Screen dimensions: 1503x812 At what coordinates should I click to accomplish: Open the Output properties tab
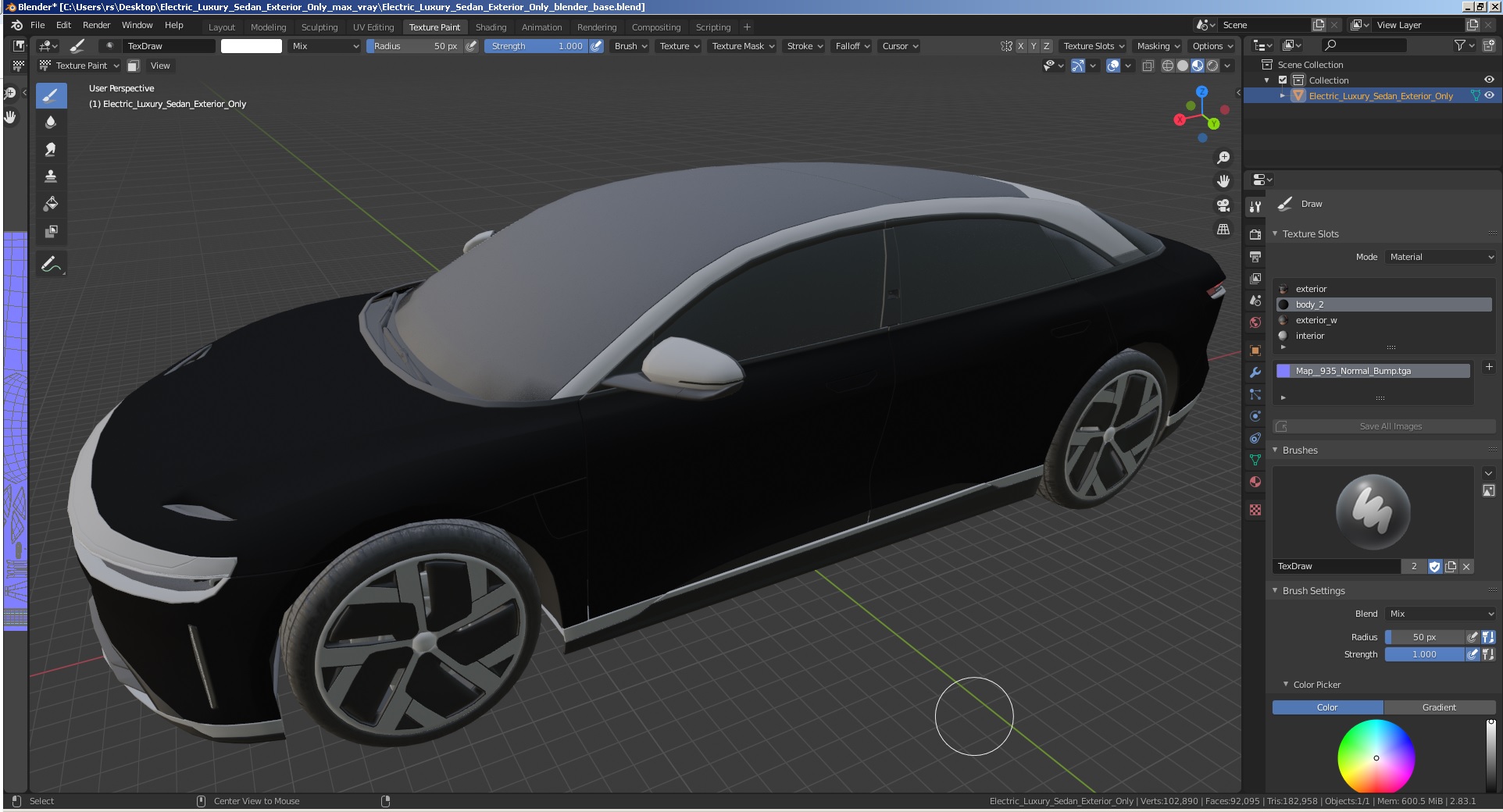tap(1255, 256)
